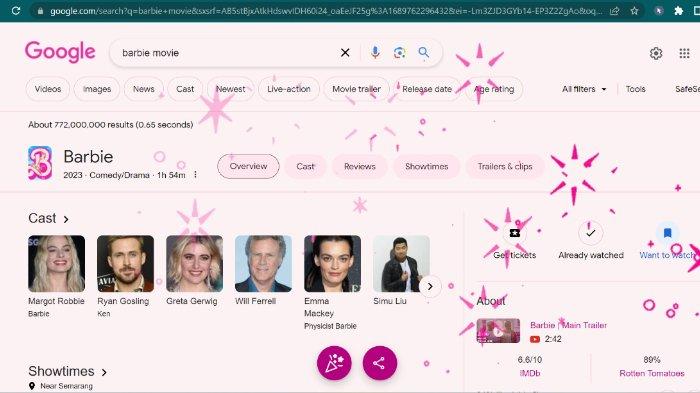Image resolution: width=700 pixels, height=393 pixels.
Task: Open the Rotten Tomatoes link
Action: click(652, 373)
